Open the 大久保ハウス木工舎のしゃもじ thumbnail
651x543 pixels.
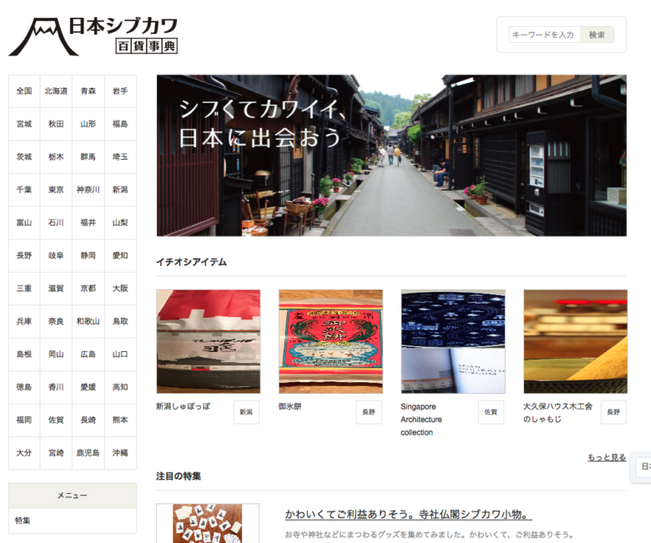(575, 341)
